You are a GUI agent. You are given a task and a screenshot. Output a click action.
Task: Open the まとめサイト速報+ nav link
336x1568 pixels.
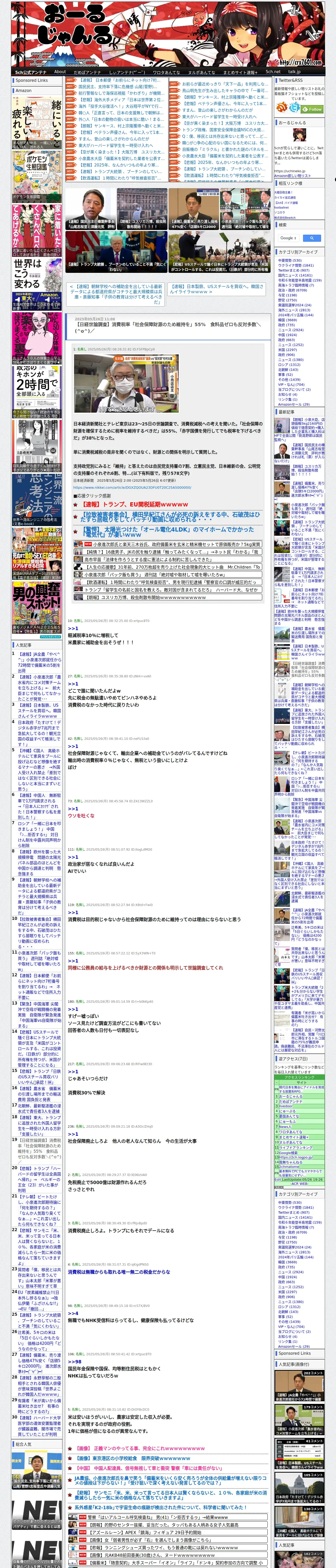[240, 72]
